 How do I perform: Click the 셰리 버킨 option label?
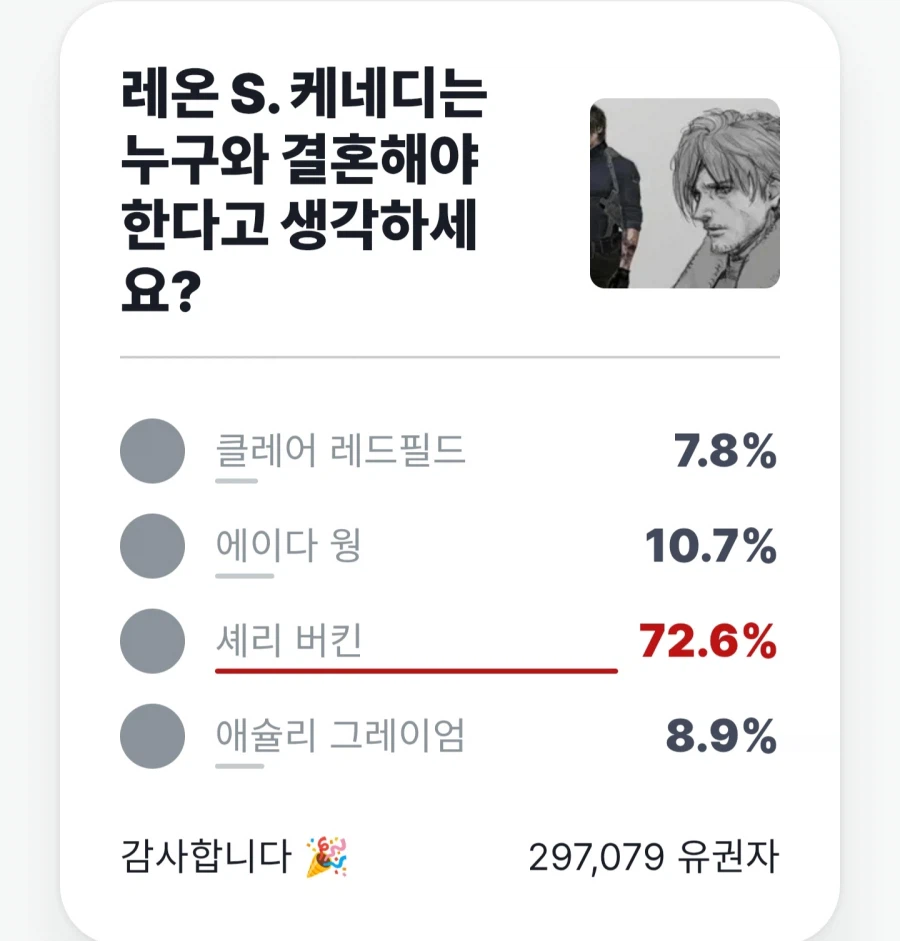click(x=289, y=640)
